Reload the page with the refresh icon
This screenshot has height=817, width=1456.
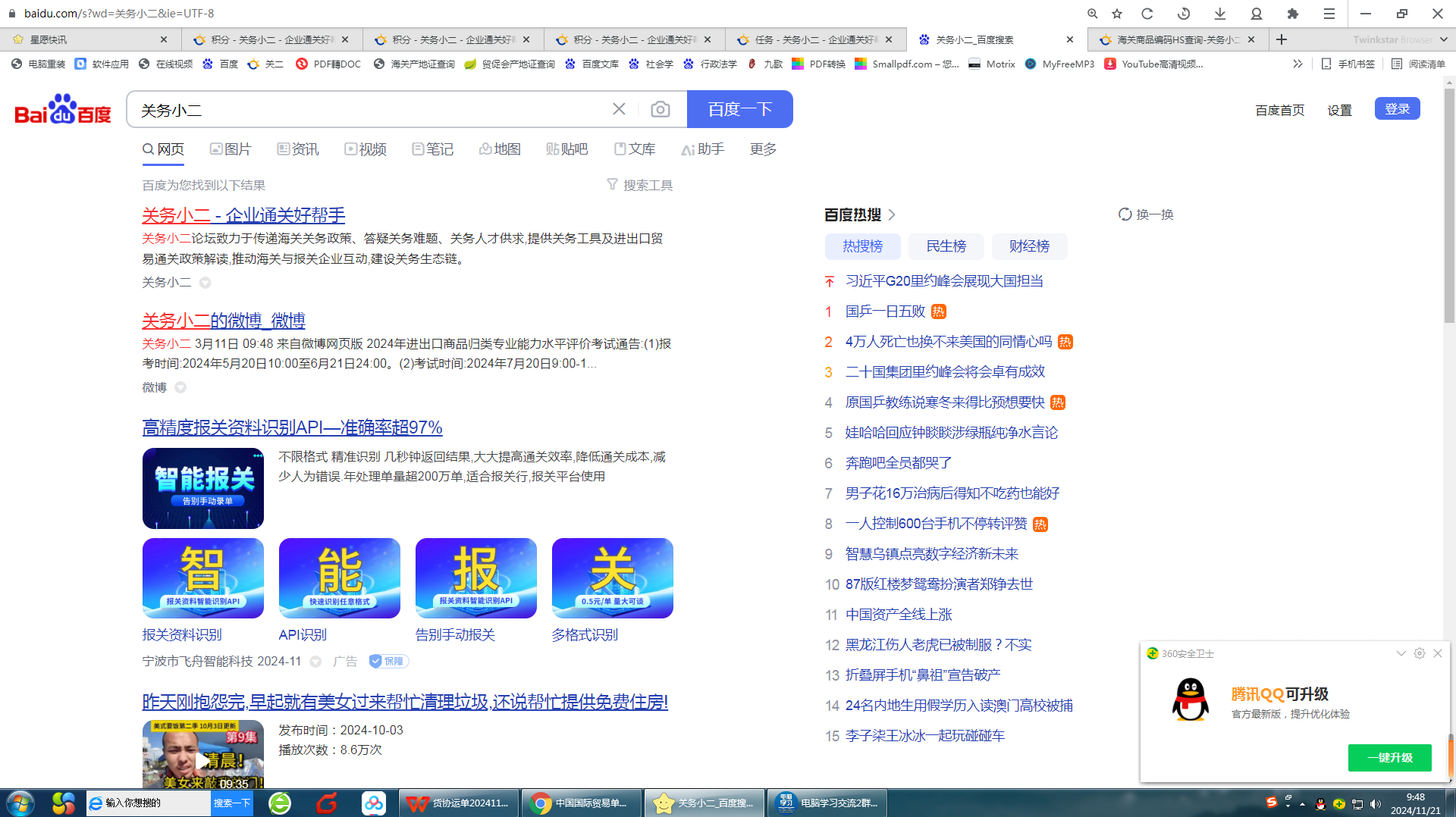tap(1147, 14)
